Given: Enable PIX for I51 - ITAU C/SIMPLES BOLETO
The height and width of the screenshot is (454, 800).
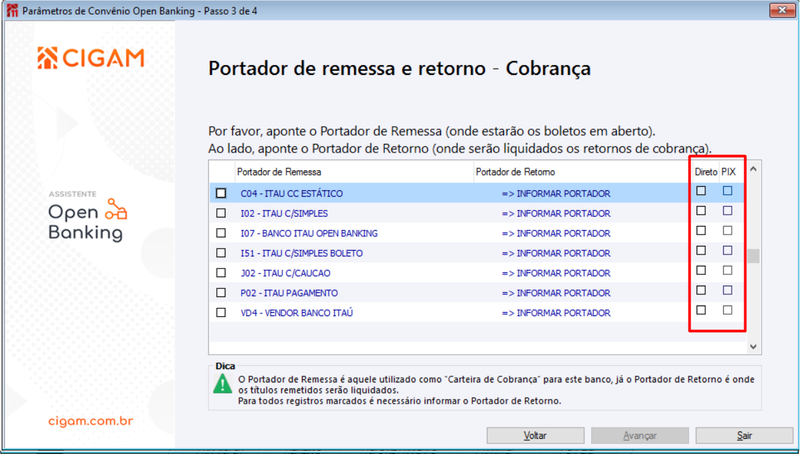Looking at the screenshot, I should (x=728, y=250).
